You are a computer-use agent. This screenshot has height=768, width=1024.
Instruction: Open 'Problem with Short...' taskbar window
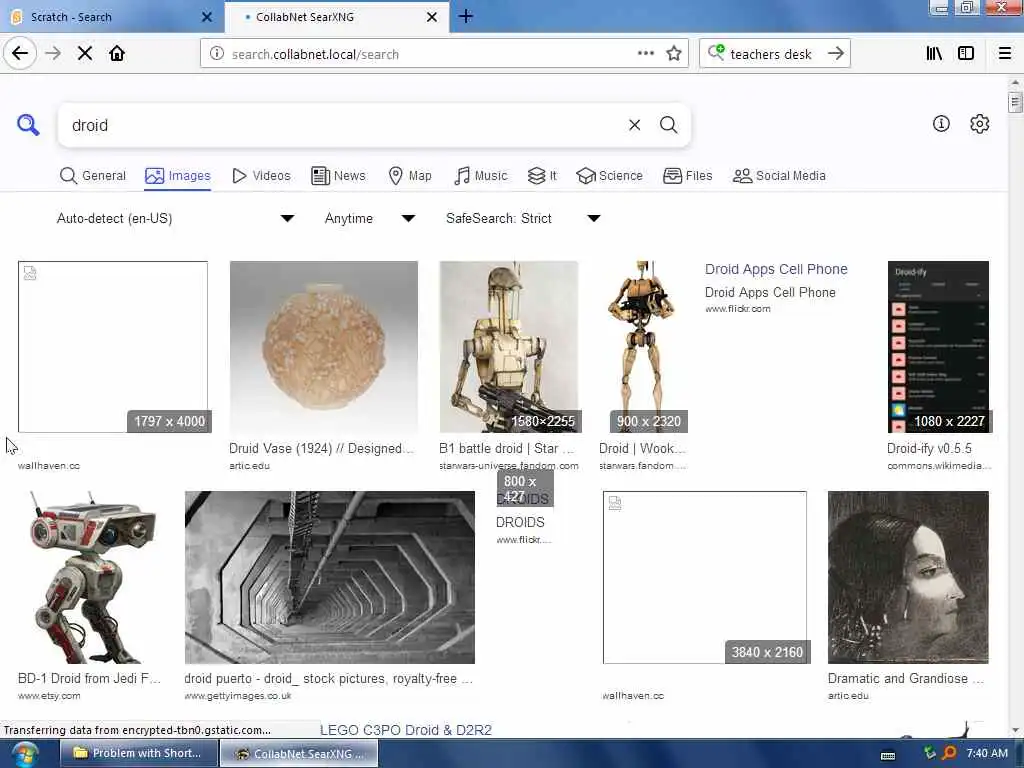click(137, 753)
